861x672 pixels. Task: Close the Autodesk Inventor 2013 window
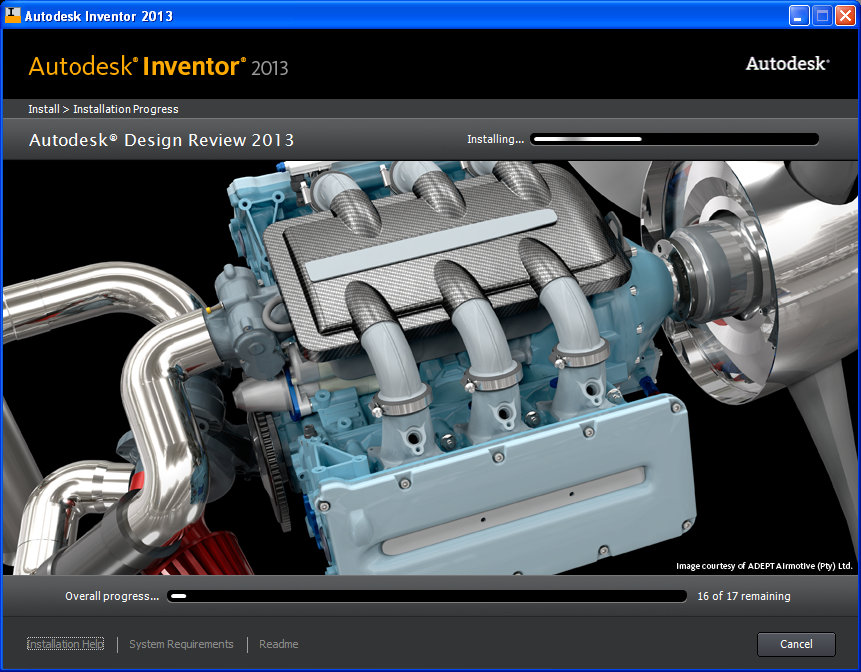(845, 15)
